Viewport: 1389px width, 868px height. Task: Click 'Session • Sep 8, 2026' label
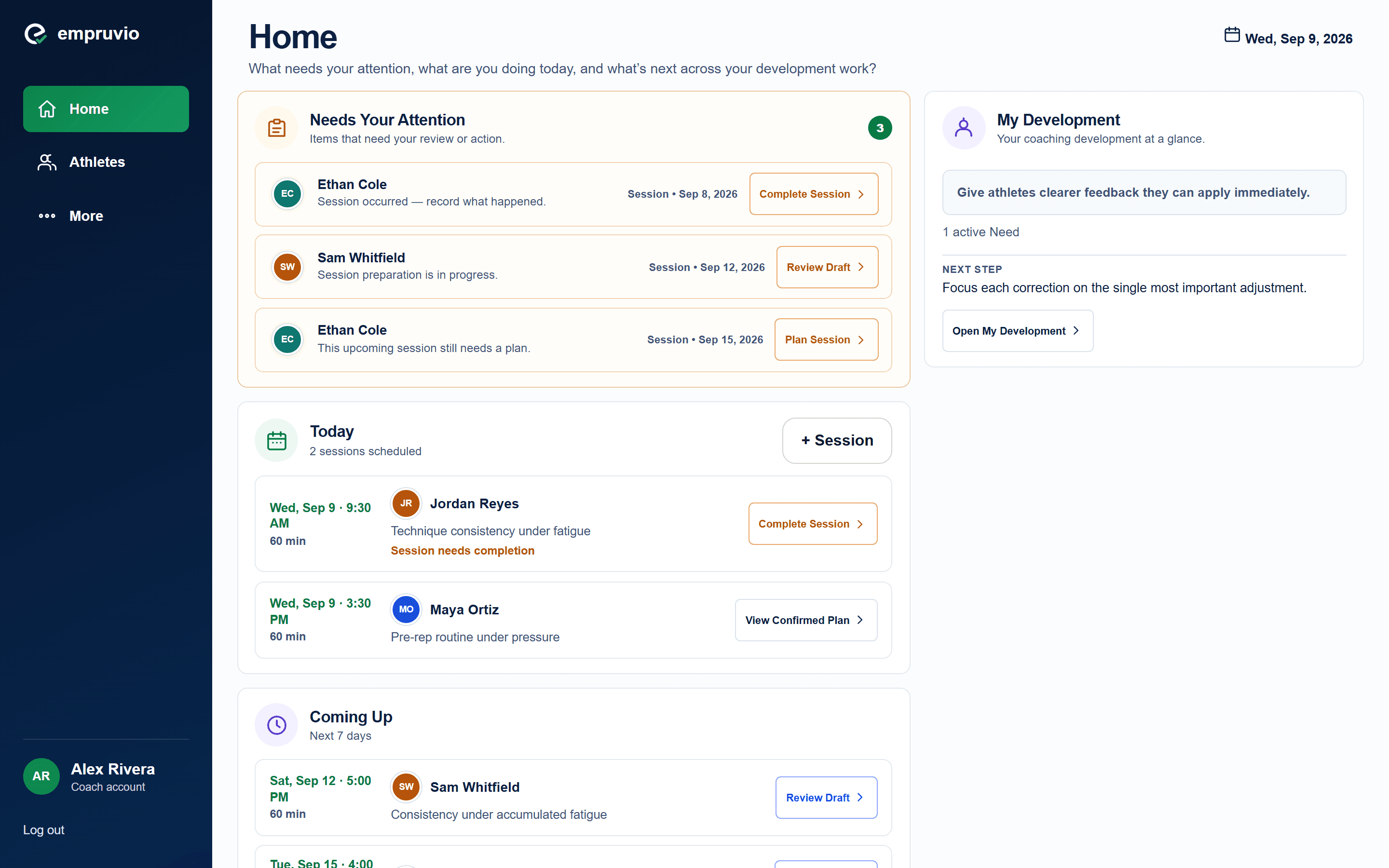[x=682, y=194]
